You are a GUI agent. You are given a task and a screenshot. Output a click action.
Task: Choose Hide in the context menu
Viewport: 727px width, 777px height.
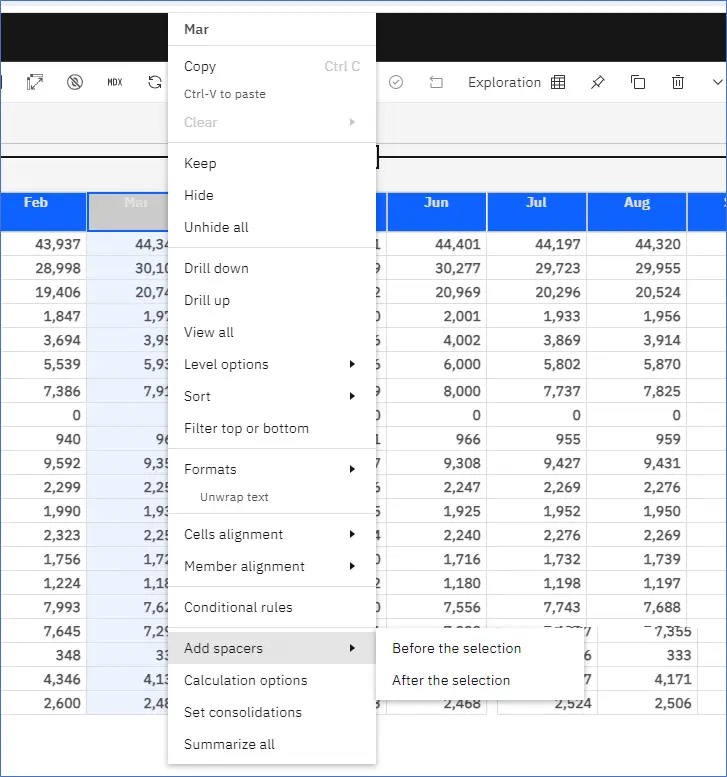272,195
